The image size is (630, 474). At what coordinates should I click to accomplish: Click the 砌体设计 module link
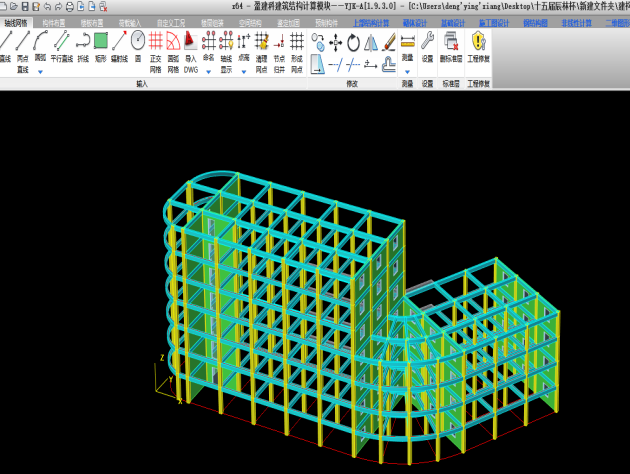[415, 20]
